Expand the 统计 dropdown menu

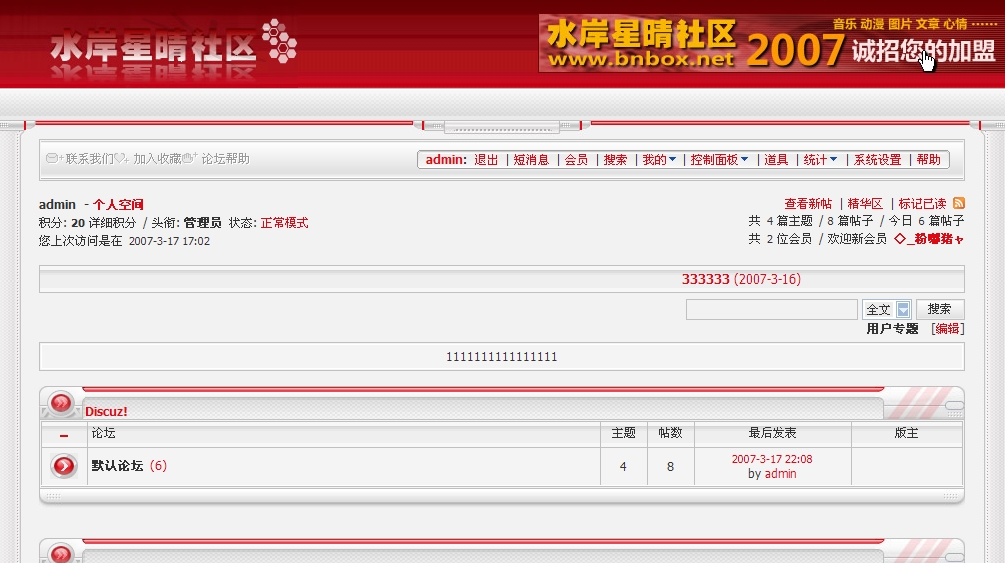820,160
